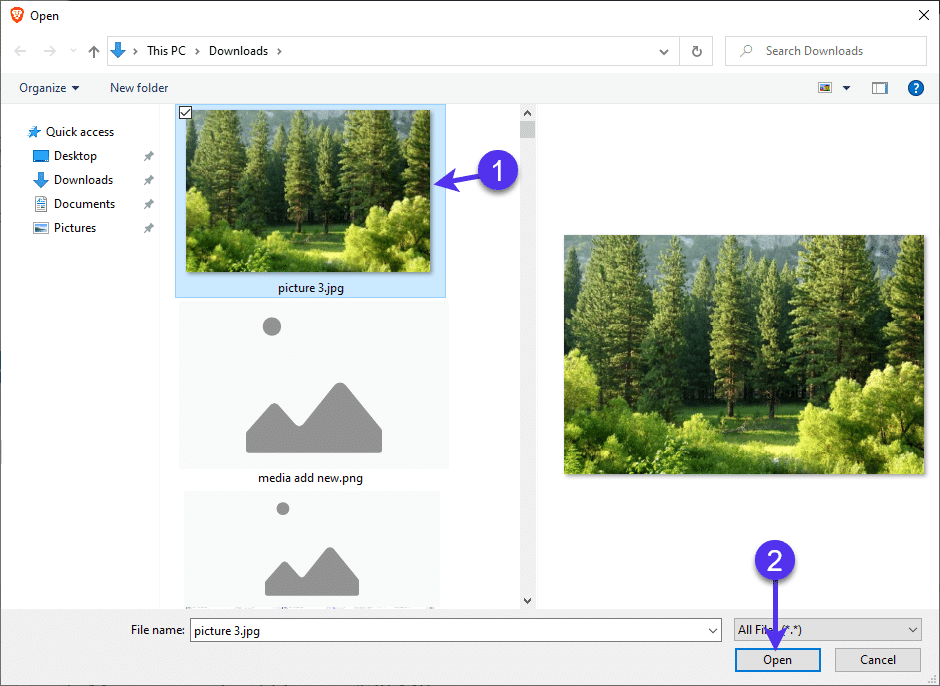The image size is (940, 686).
Task: Click the file list scrollbar down arrow
Action: 527,600
